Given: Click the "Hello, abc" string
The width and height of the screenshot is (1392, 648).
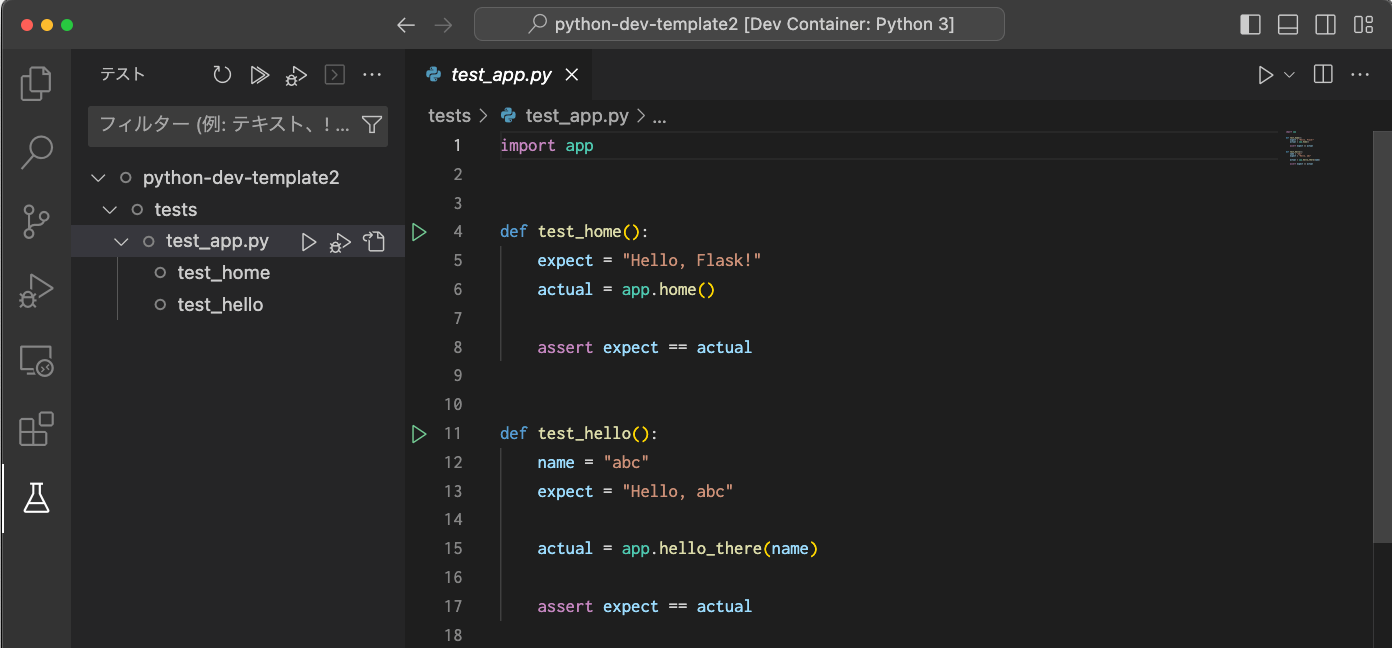Looking at the screenshot, I should click(678, 491).
